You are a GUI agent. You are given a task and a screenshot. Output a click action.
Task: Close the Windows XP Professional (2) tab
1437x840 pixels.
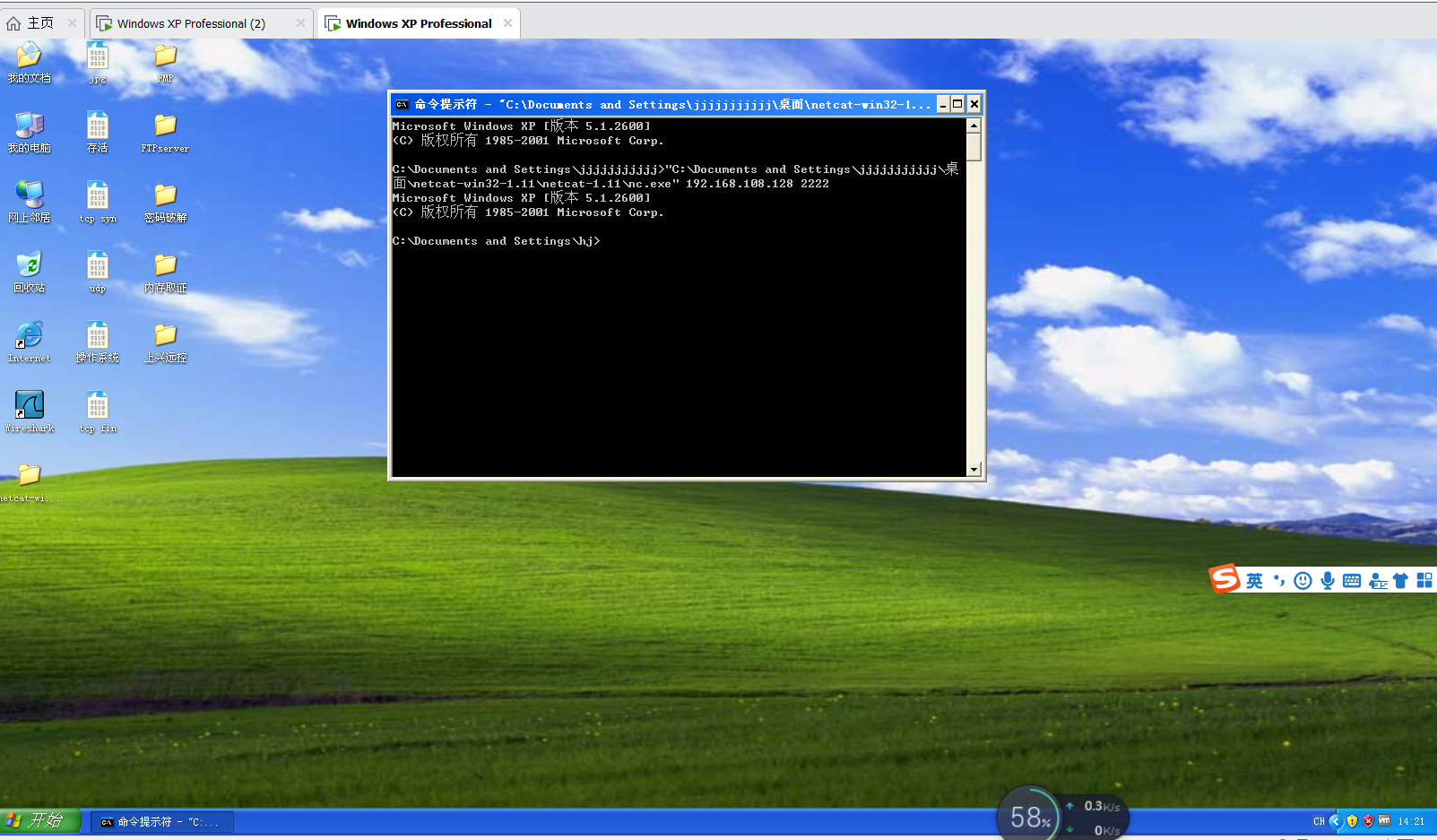coord(300,23)
